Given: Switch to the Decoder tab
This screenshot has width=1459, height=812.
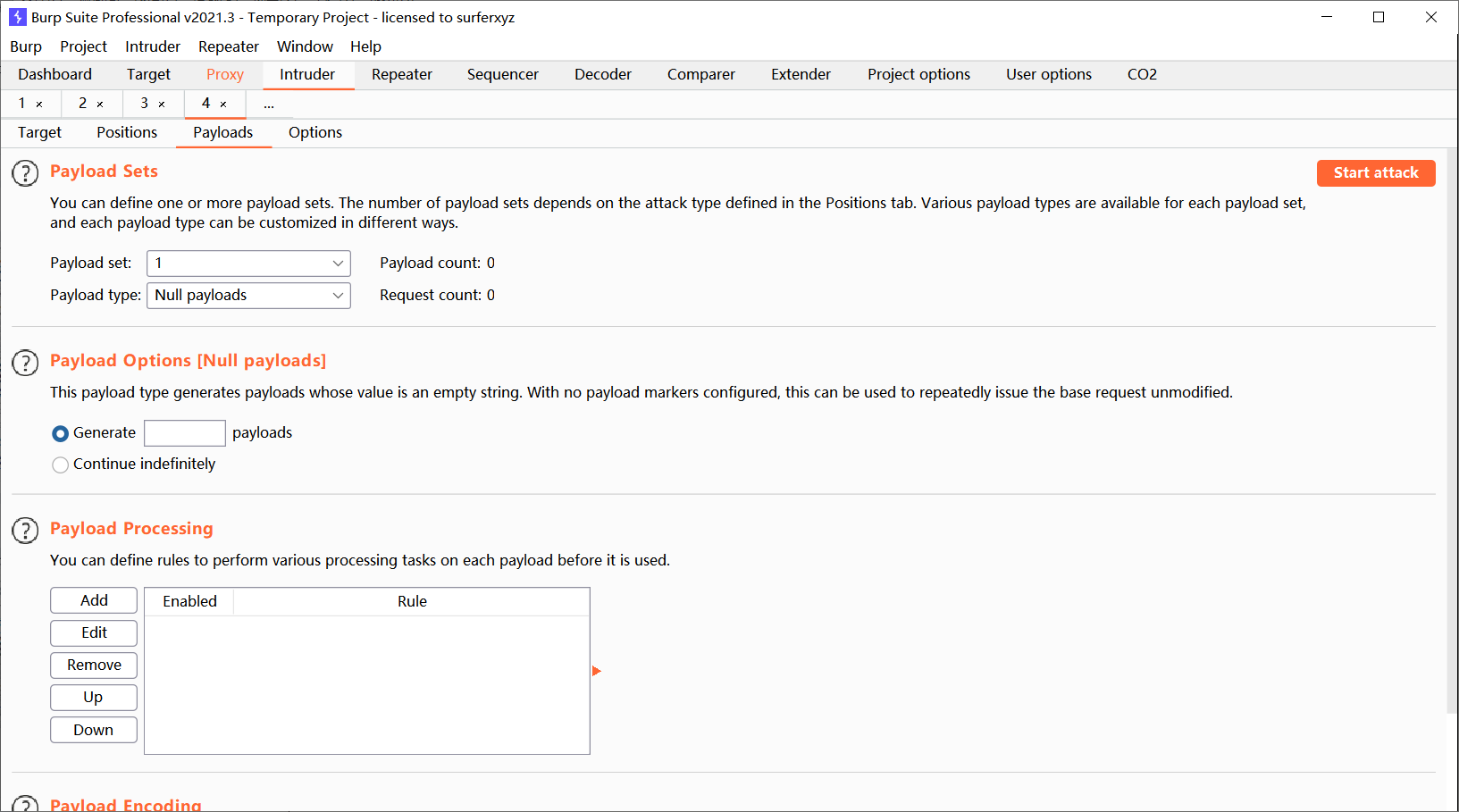Looking at the screenshot, I should (603, 74).
